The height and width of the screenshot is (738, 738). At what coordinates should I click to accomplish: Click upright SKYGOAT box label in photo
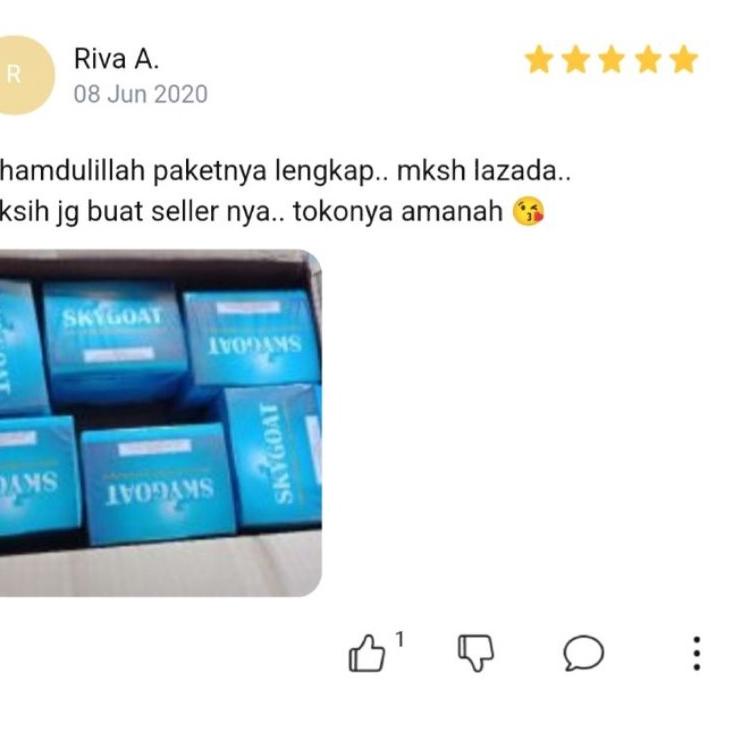(x=113, y=318)
